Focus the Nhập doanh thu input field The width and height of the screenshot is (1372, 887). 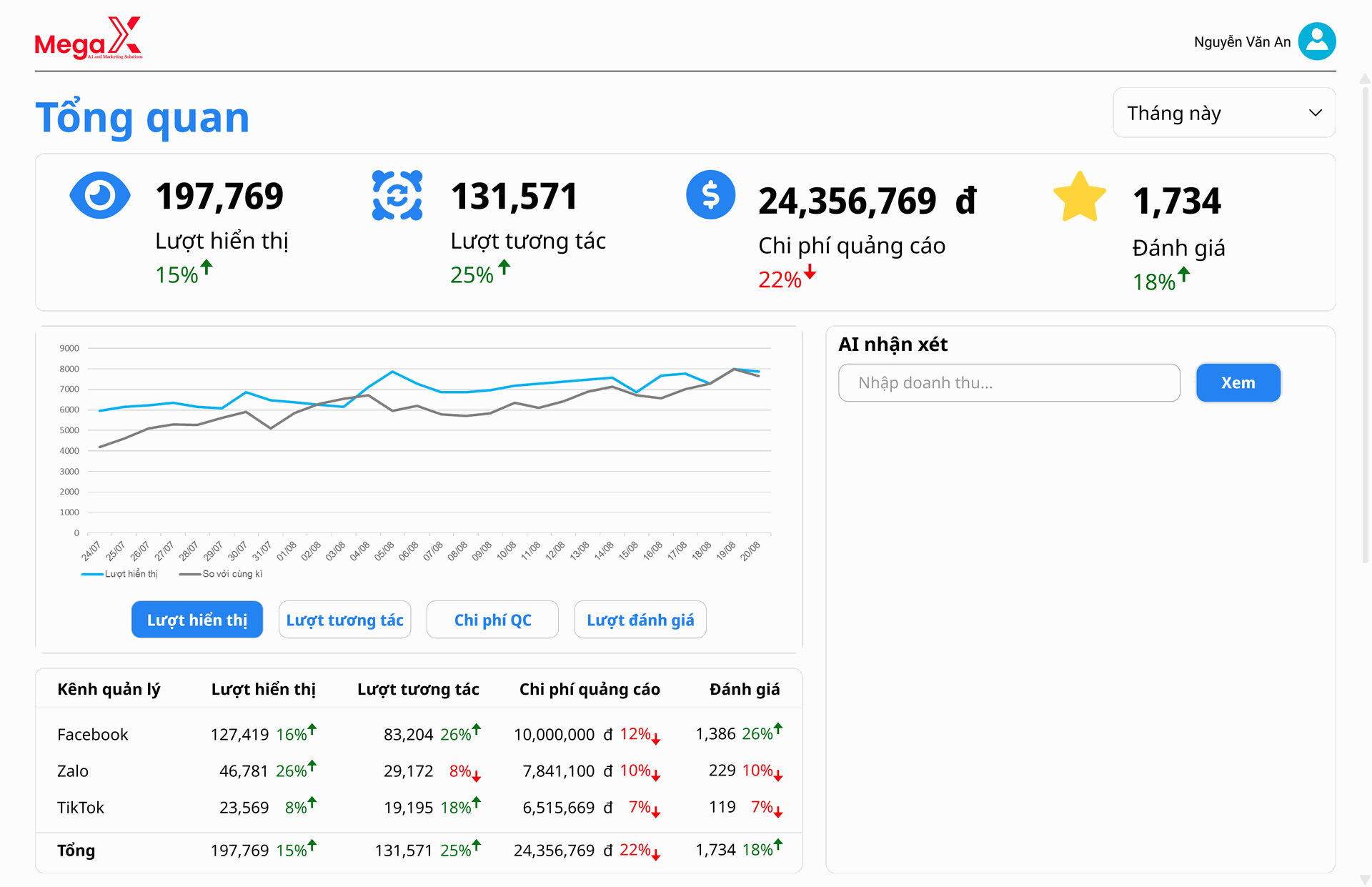click(1008, 383)
